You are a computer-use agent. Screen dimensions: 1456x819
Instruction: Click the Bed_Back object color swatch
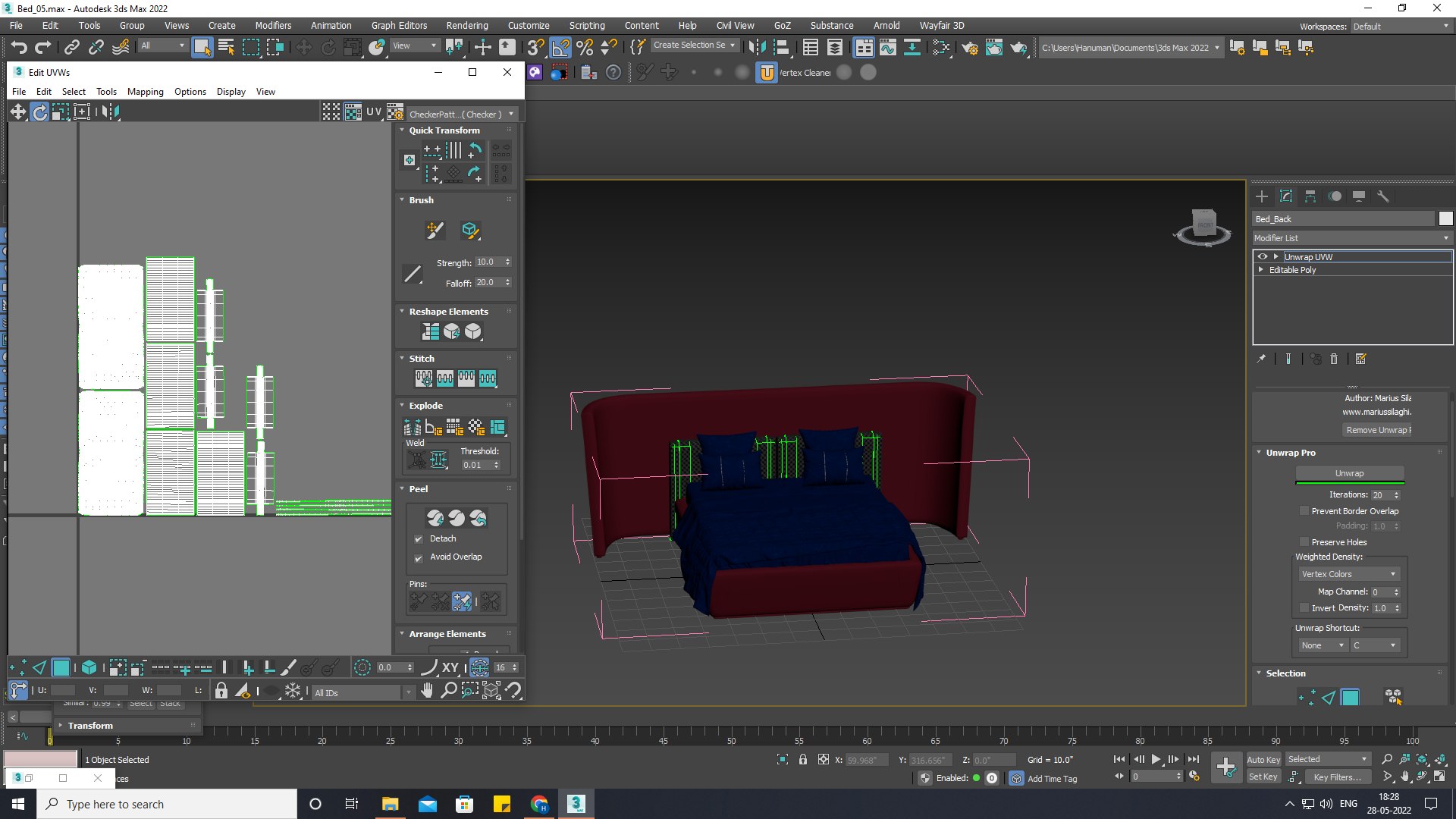point(1446,218)
